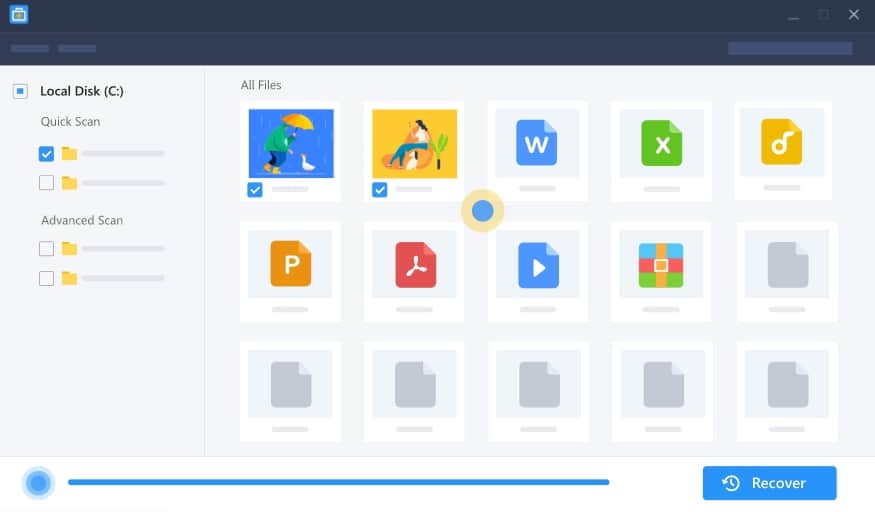Select the colorful archive file icon

coord(661,265)
